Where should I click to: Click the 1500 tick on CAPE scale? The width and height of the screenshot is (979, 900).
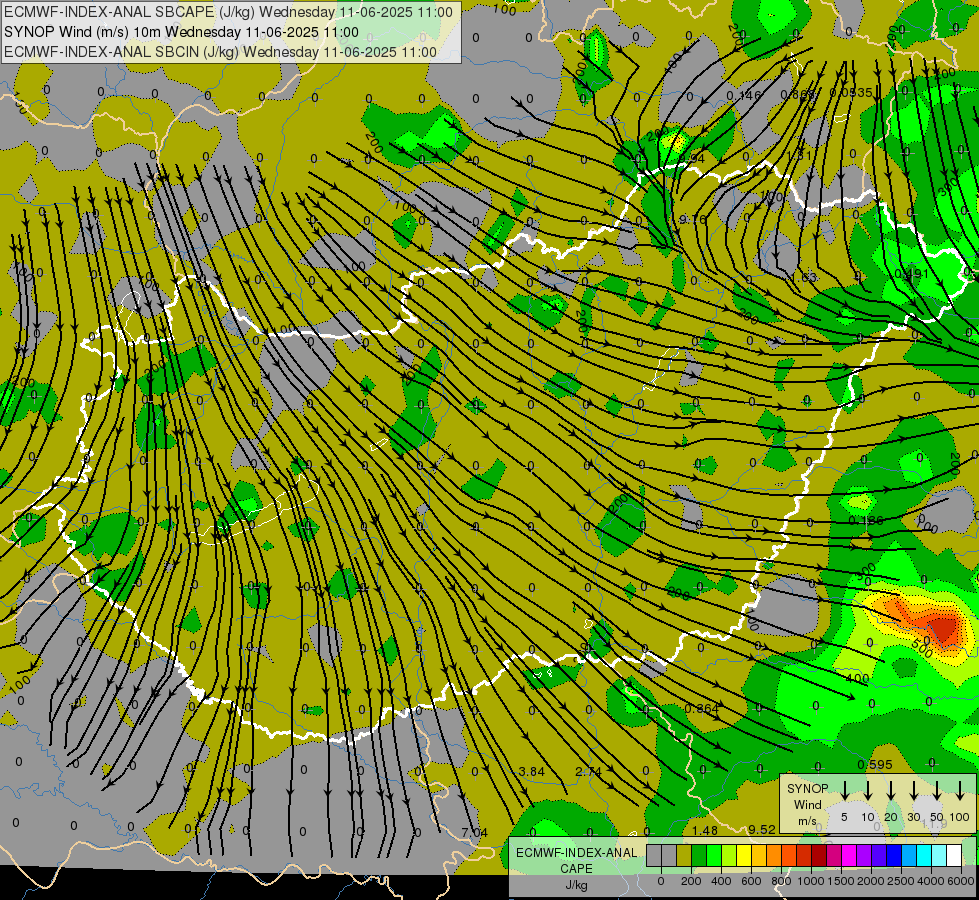pyautogui.click(x=841, y=881)
